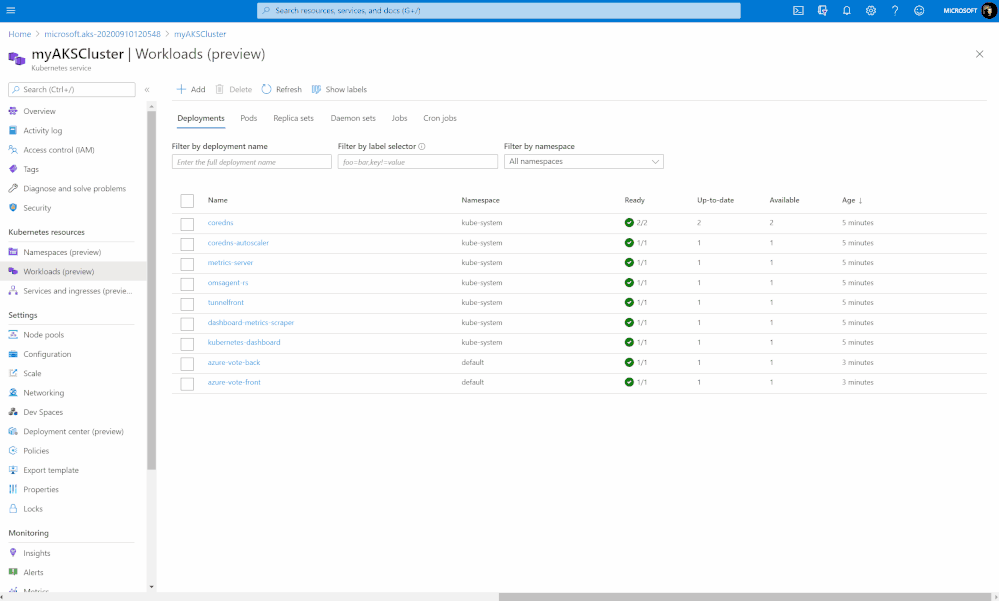The width and height of the screenshot is (999, 601).
Task: Focus the top search resources bar
Action: (x=499, y=10)
